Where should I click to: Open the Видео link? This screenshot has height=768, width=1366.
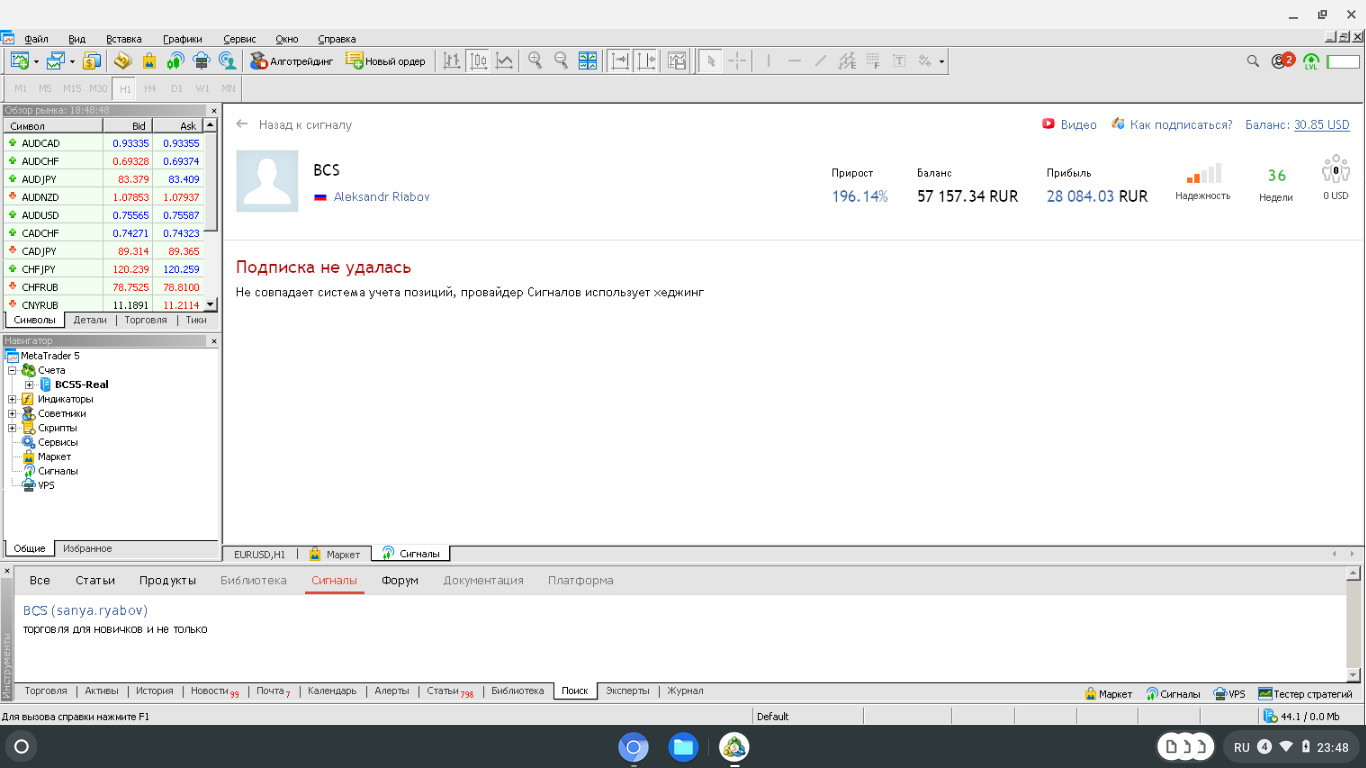1070,125
